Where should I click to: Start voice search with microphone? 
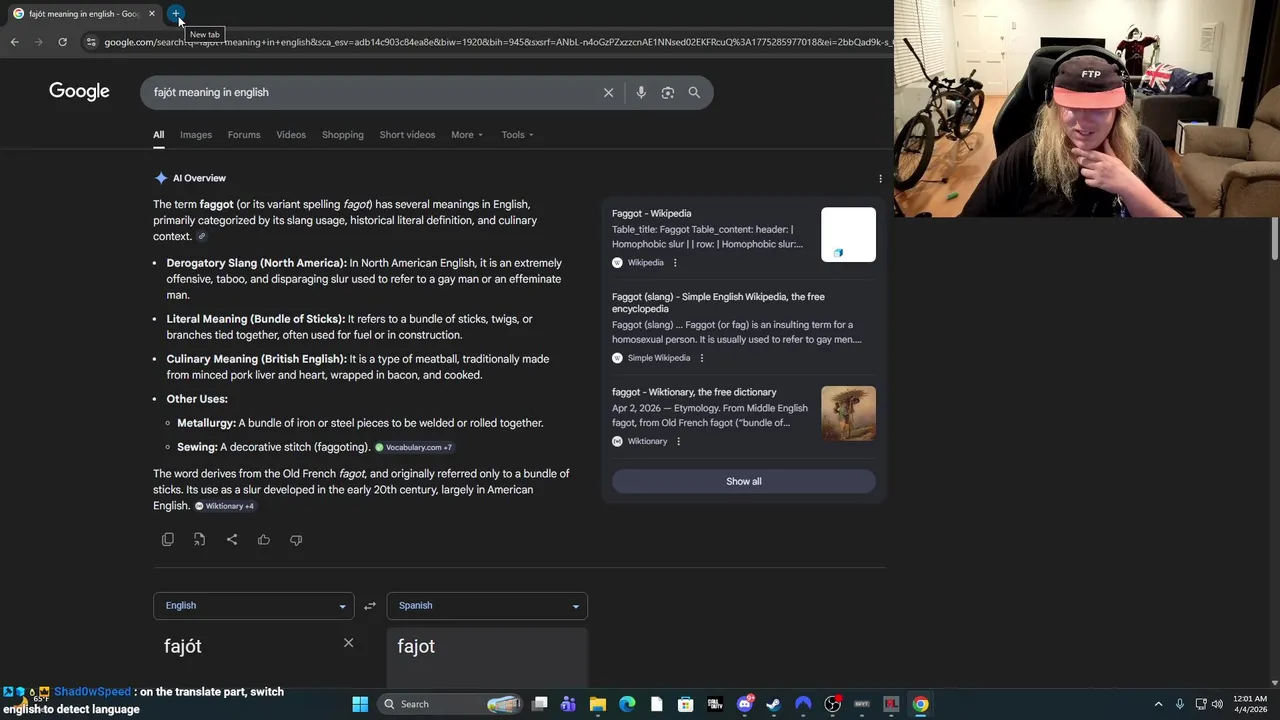point(641,92)
